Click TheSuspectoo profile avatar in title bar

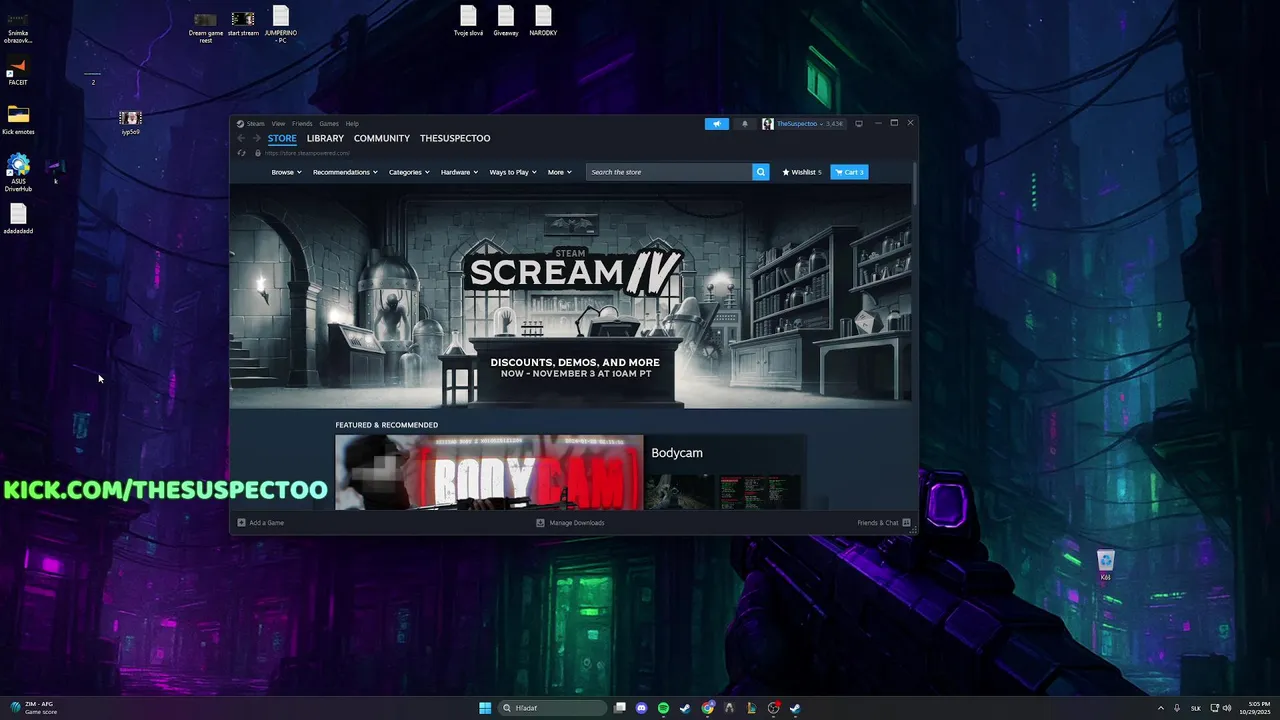767,124
